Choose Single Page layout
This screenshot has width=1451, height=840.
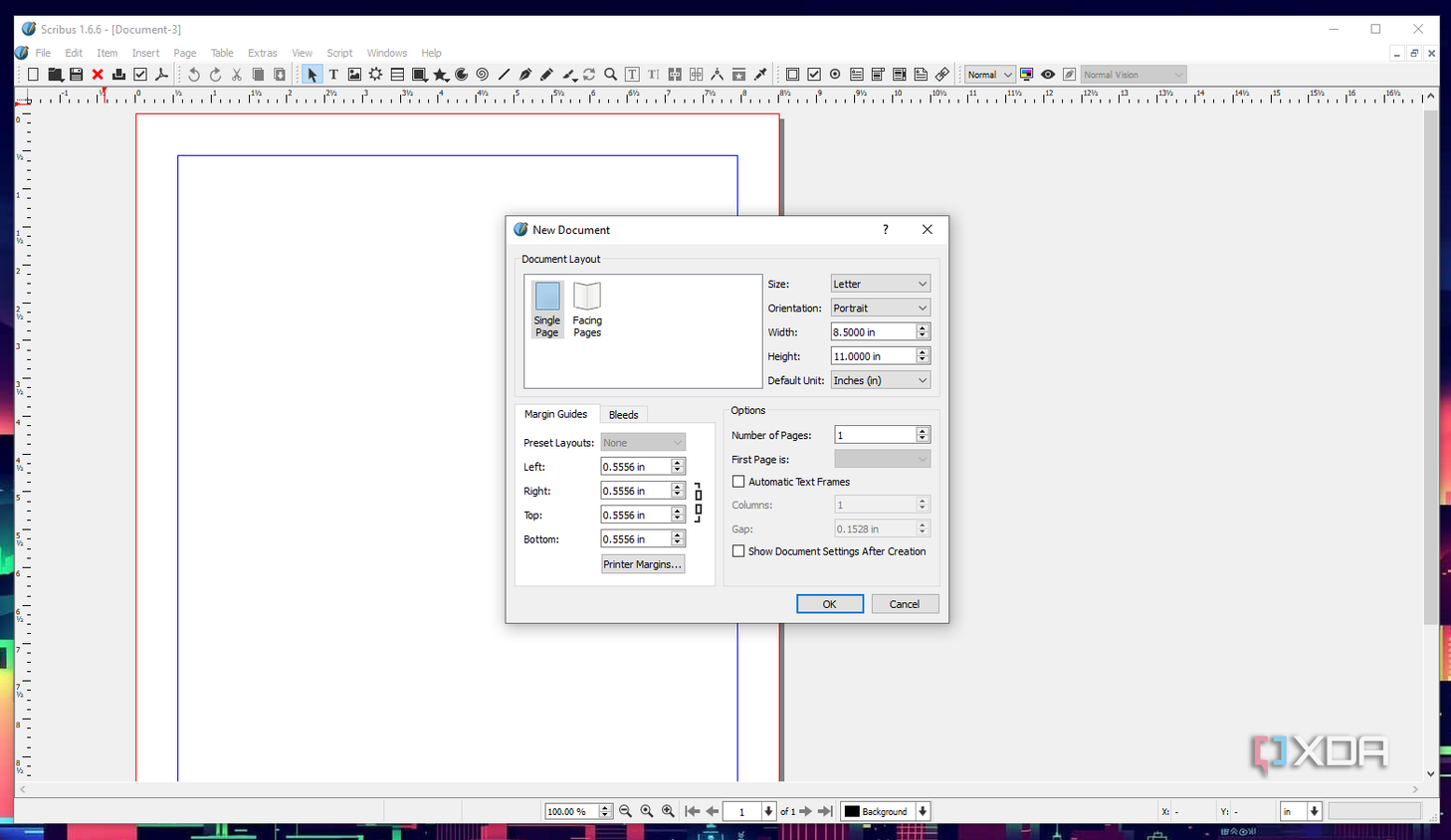coord(547,310)
